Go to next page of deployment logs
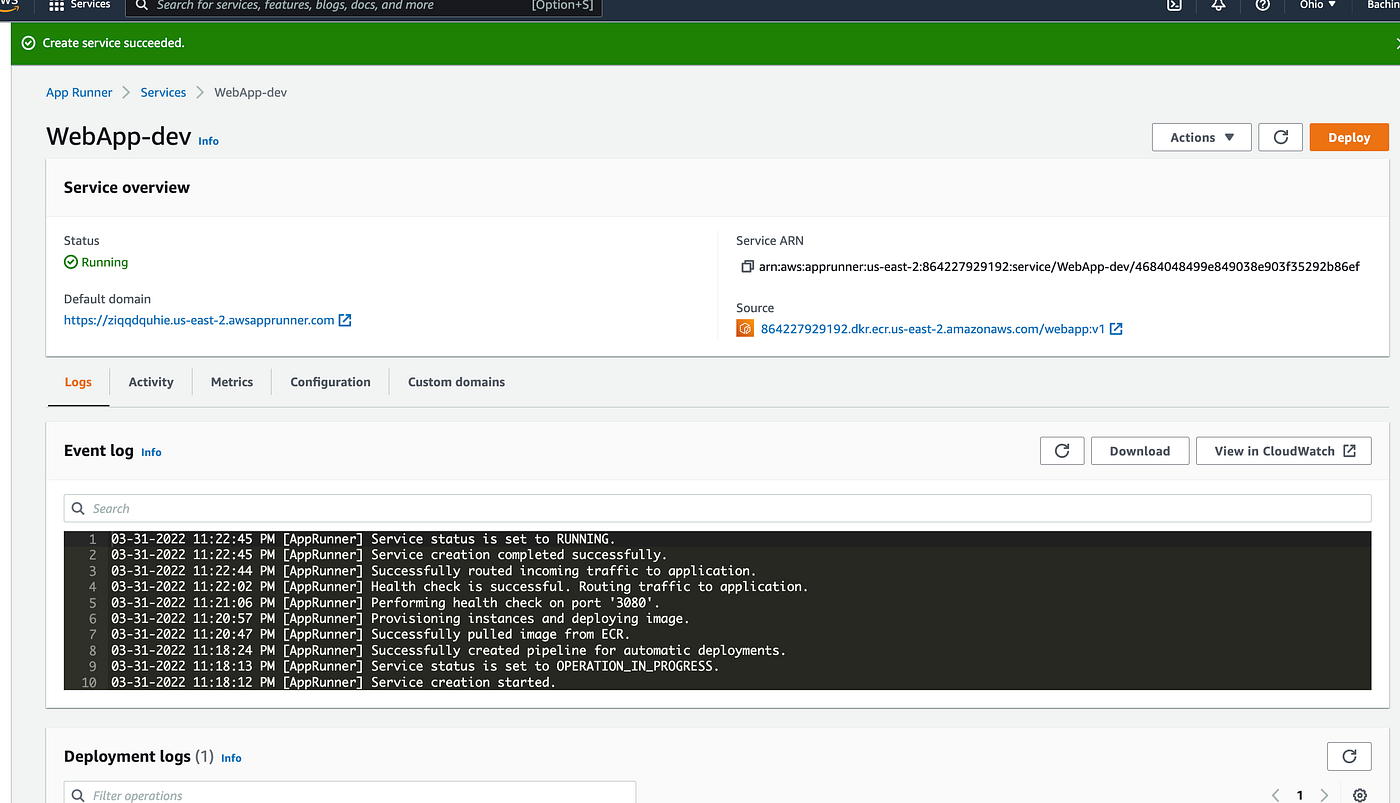 tap(1324, 795)
